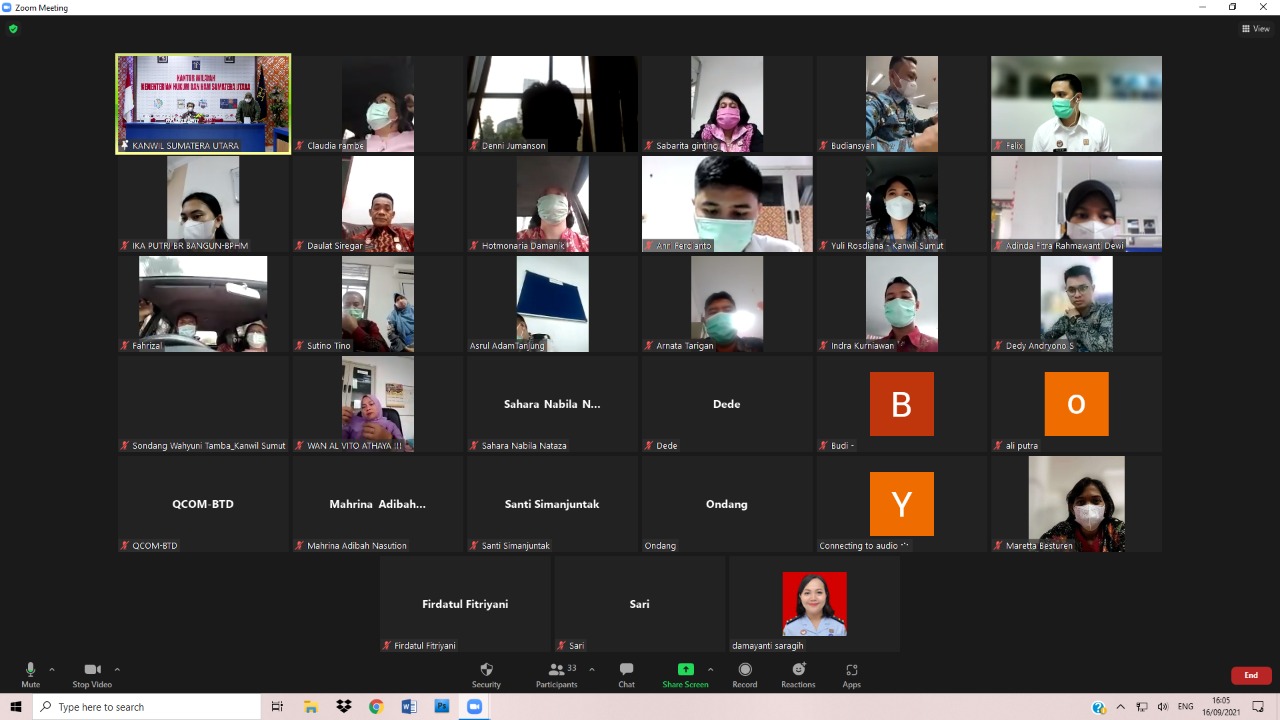This screenshot has height=720, width=1280.
Task: Select damayanti saragih's profile tile
Action: pos(814,604)
